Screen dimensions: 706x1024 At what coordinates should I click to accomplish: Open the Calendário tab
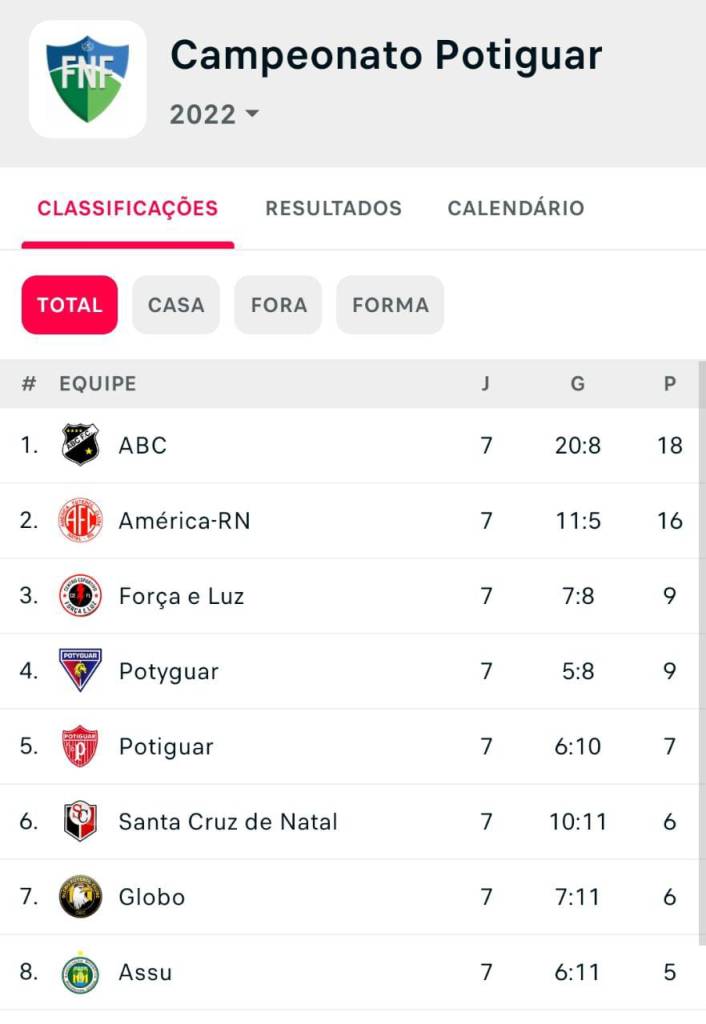(515, 208)
